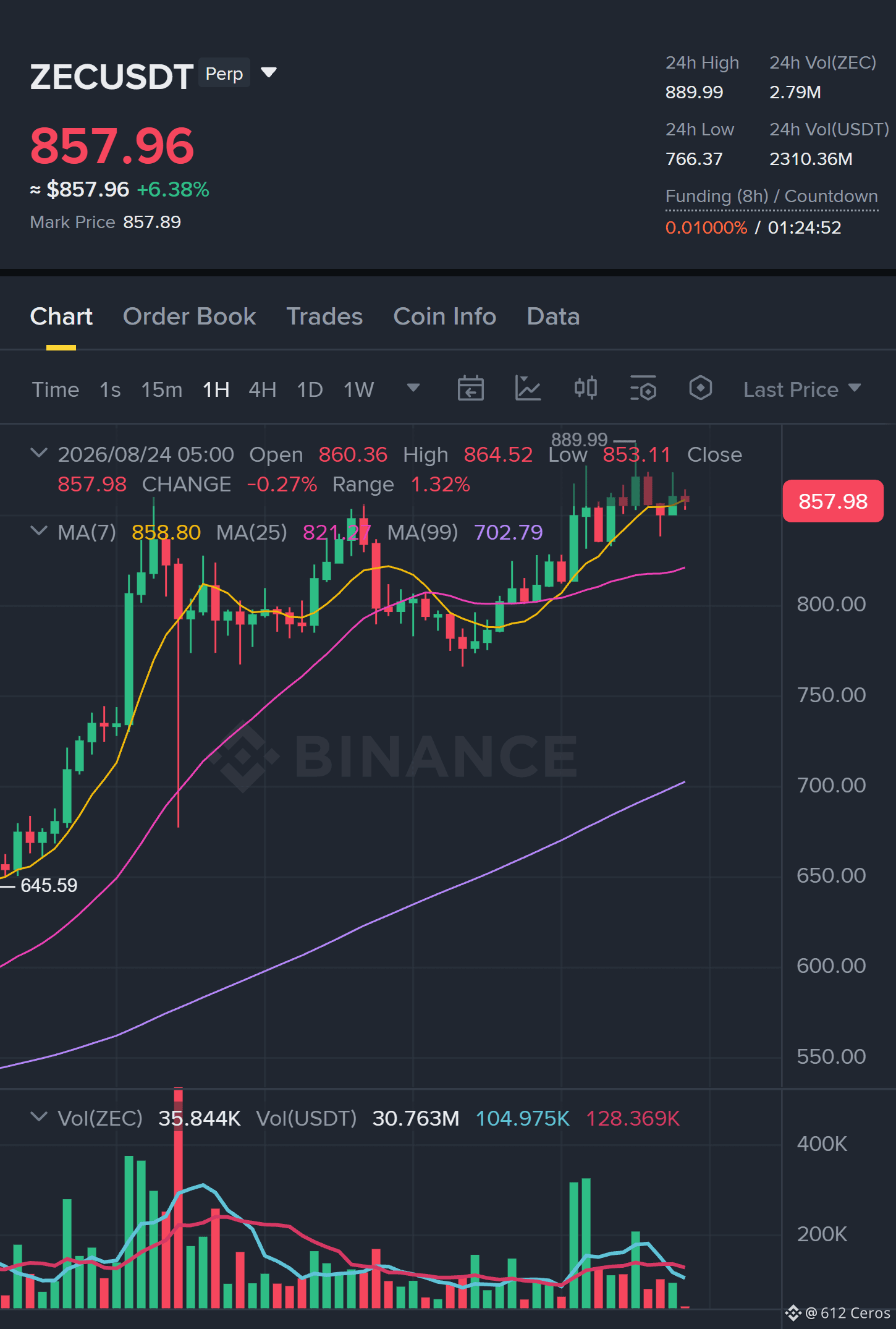Click the 24h High 889.99 value
The image size is (896, 1329).
coord(694,92)
